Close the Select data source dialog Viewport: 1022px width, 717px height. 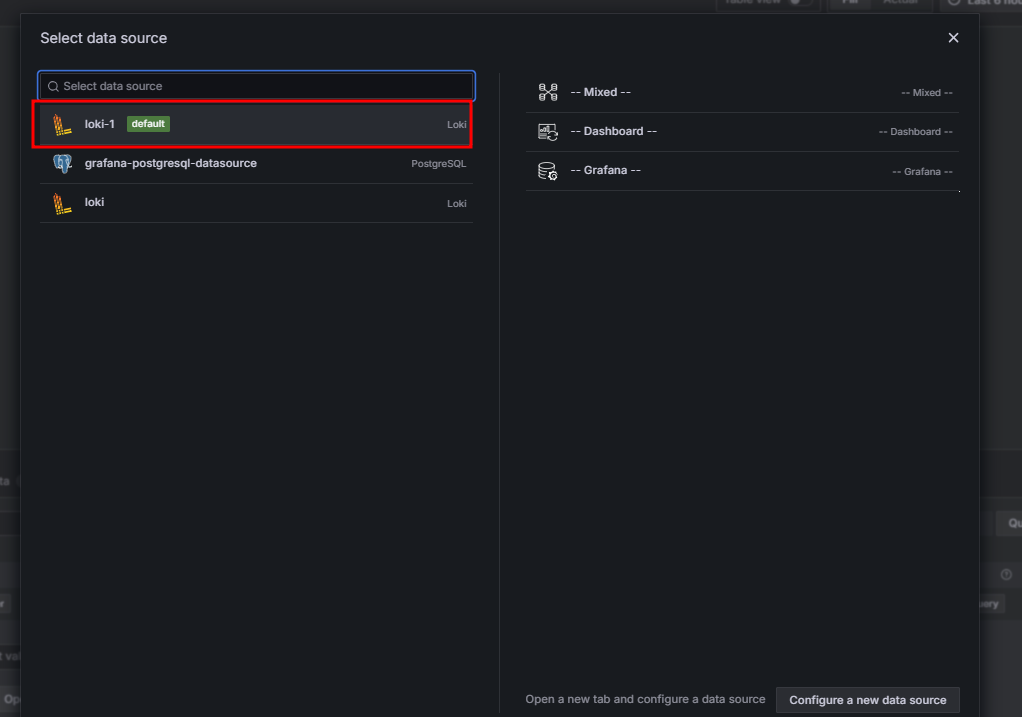point(953,38)
